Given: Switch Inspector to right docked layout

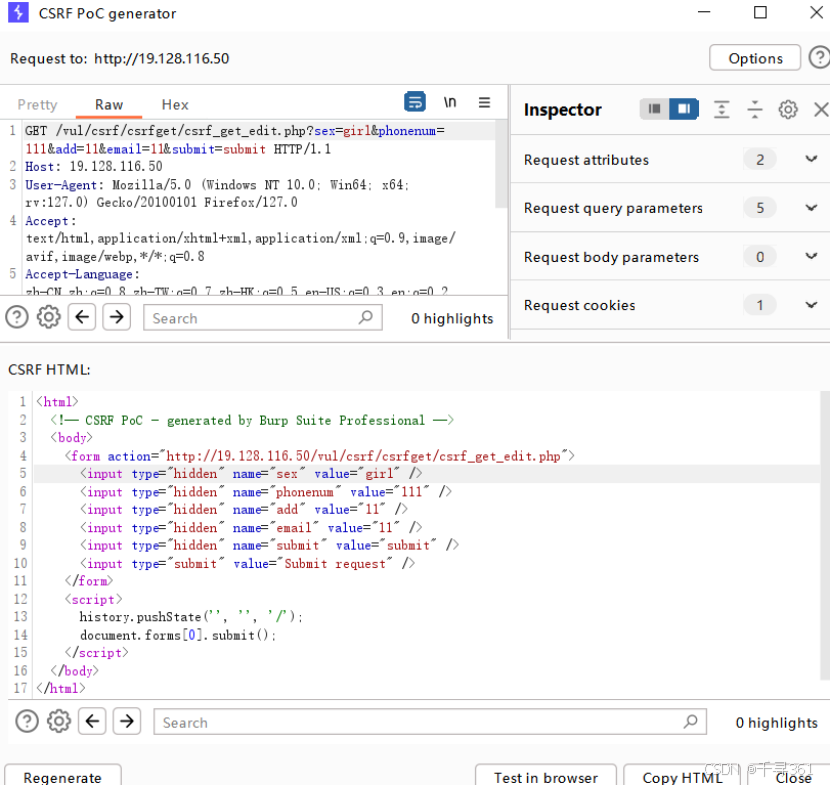Looking at the screenshot, I should click(x=683, y=109).
